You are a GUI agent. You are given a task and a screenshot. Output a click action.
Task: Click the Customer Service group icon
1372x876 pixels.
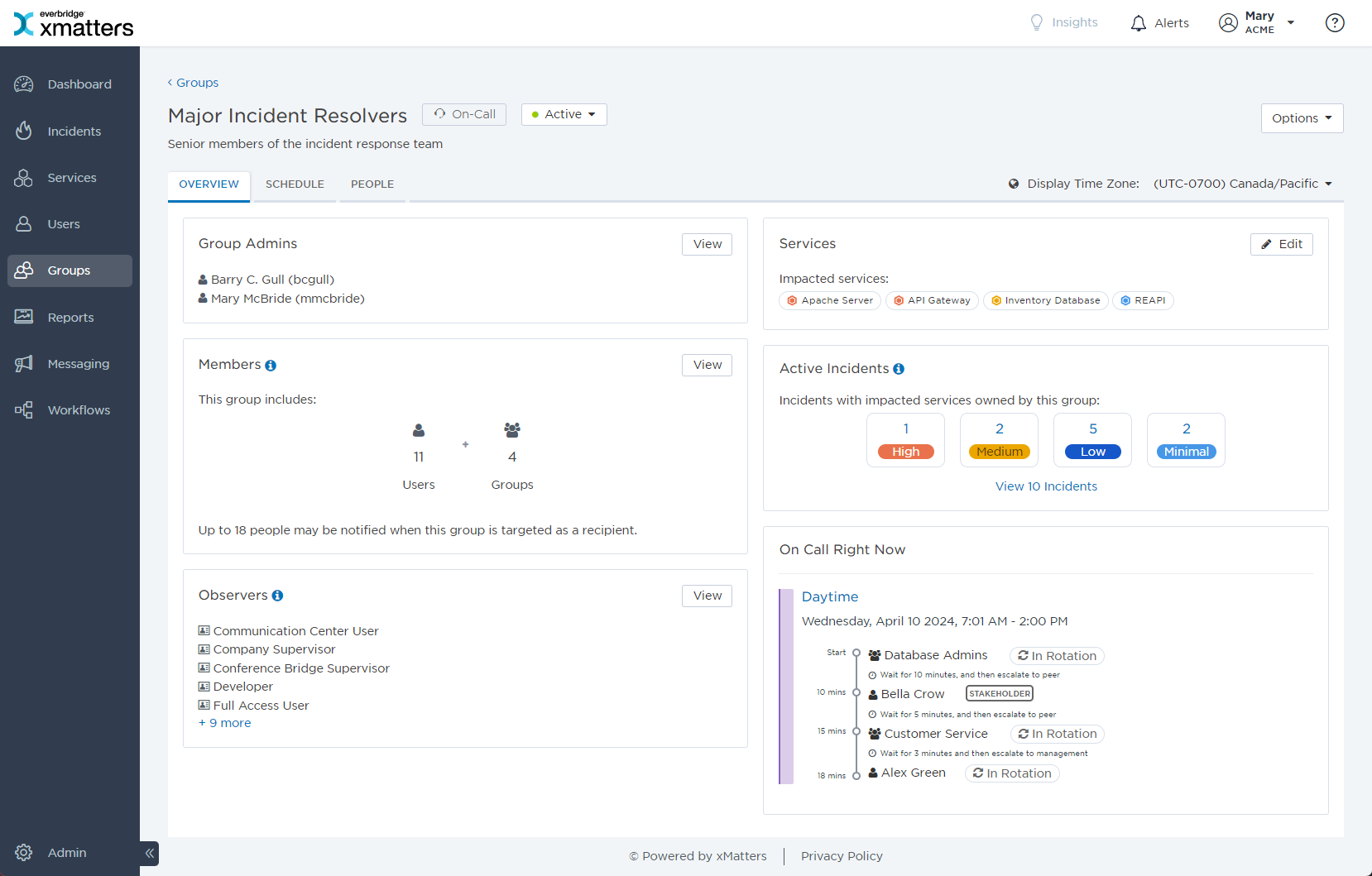(875, 734)
